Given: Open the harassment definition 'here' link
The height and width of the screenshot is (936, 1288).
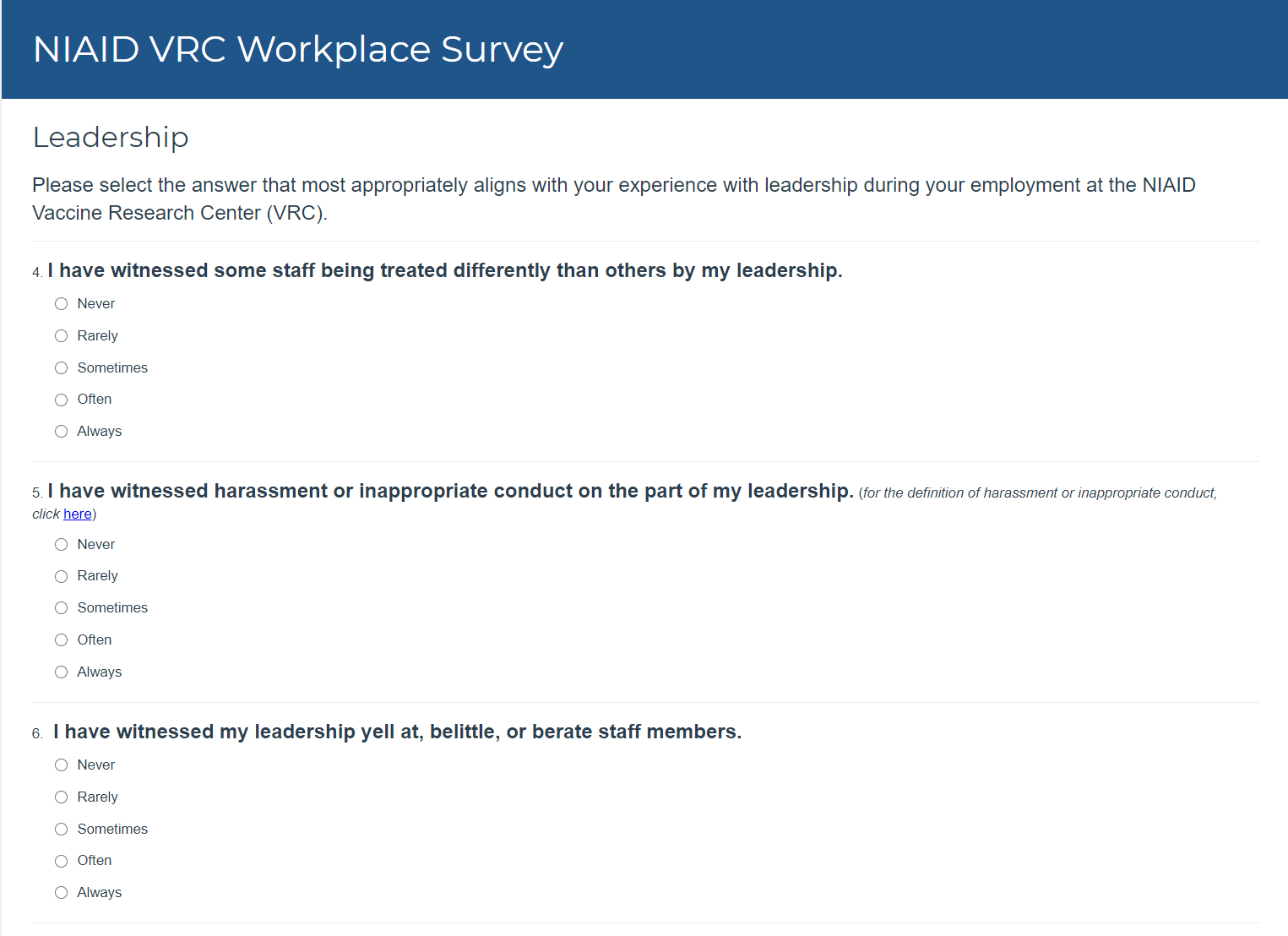Looking at the screenshot, I should click(x=78, y=514).
